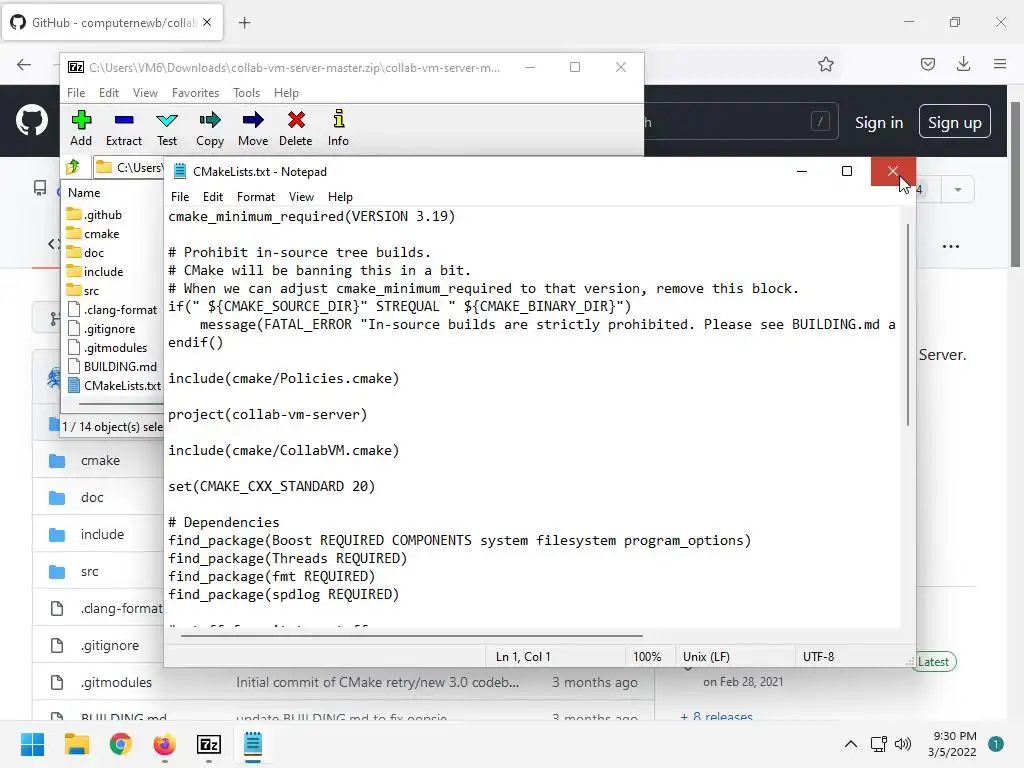Image resolution: width=1024 pixels, height=768 pixels.
Task: Run Test on the archive in 7-Zip
Action: click(x=167, y=129)
